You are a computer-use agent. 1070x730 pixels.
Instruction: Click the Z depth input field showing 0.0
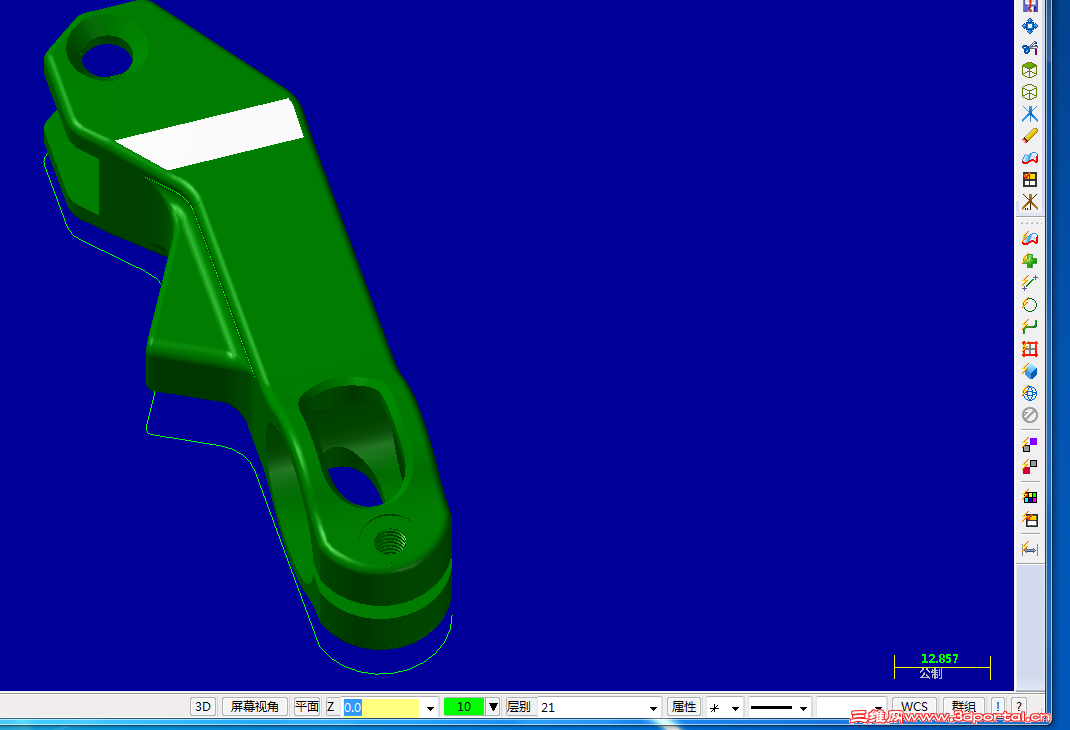[381, 707]
